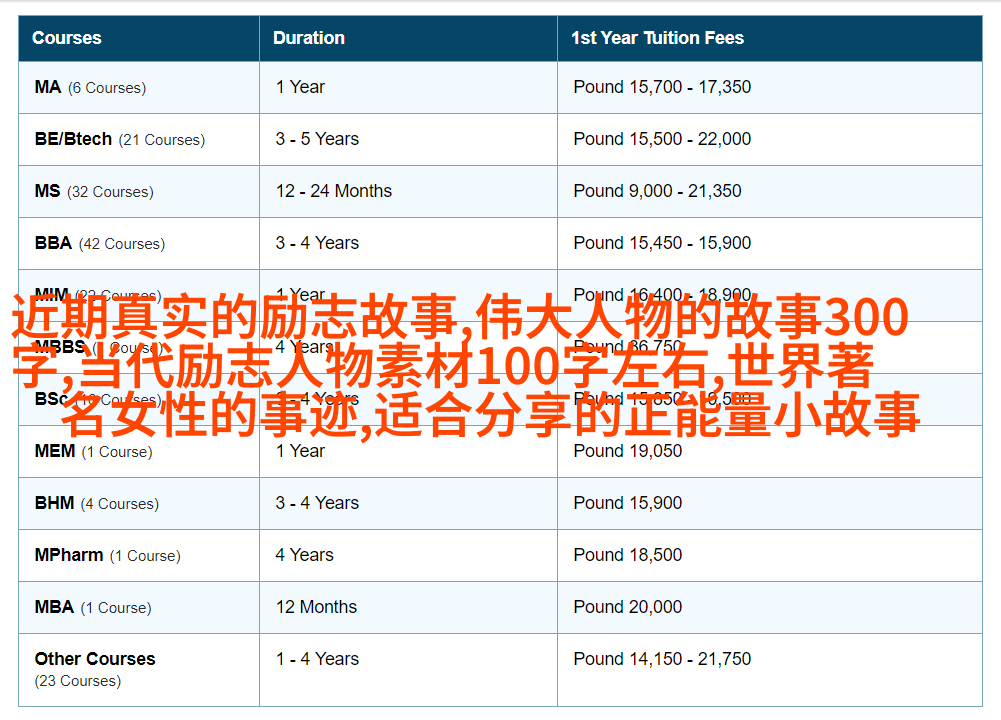Select the BHM course name
The height and width of the screenshot is (720, 1001).
(x=54, y=503)
